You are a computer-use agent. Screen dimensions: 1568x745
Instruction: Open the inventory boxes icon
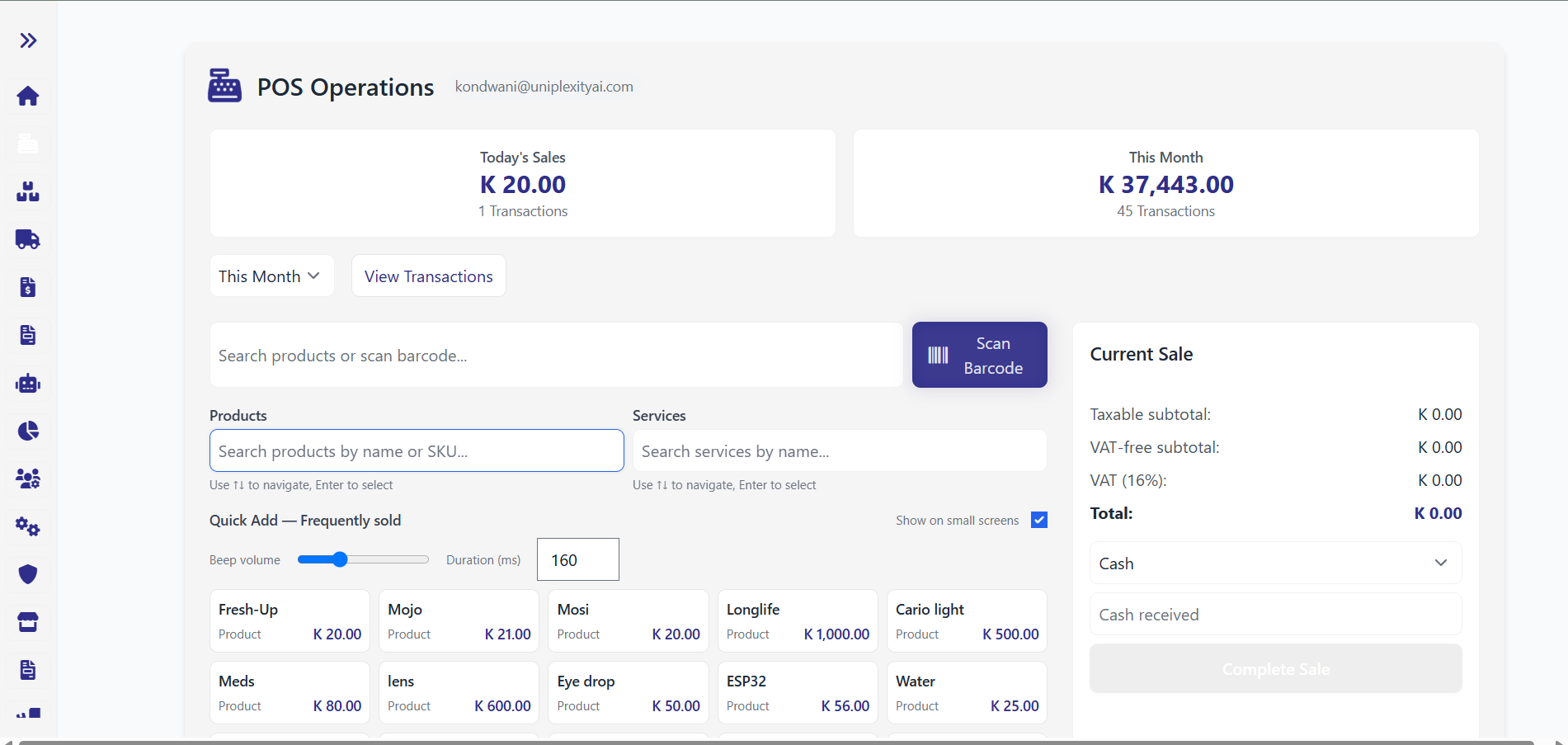point(28,191)
